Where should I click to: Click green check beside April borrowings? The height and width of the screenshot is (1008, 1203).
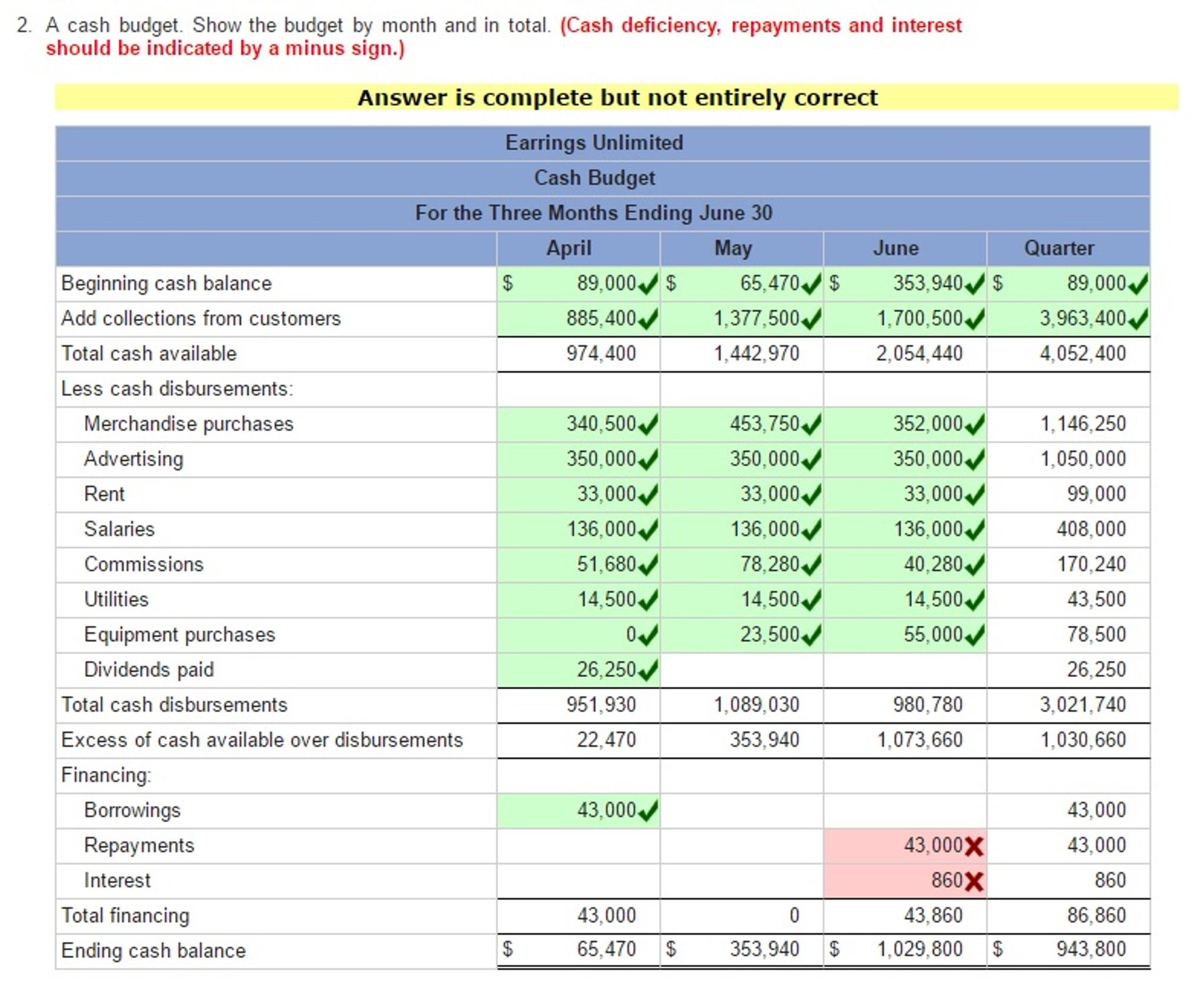pyautogui.click(x=648, y=811)
